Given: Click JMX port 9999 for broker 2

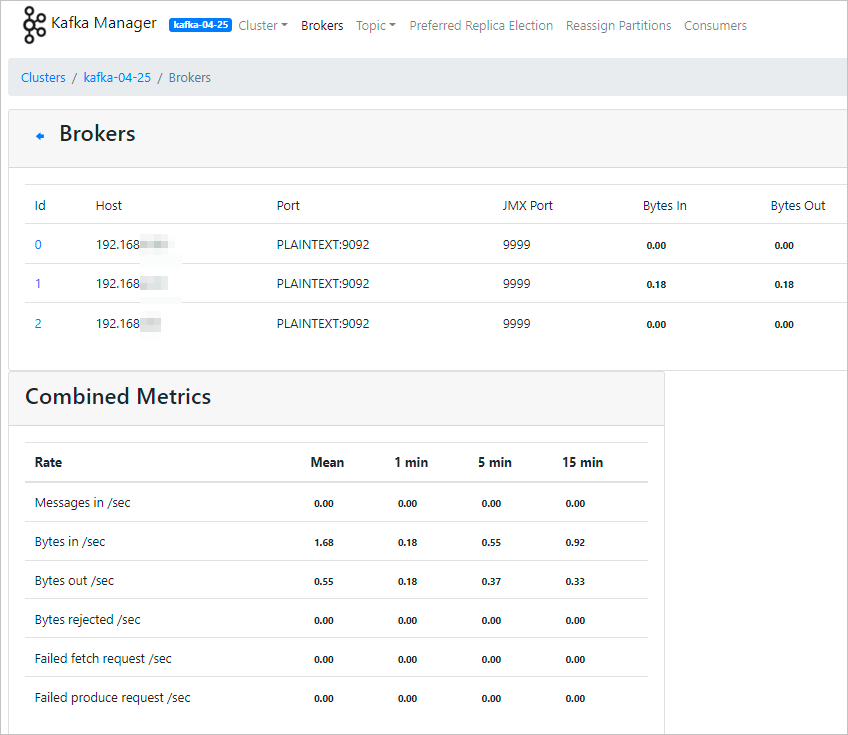Looking at the screenshot, I should tap(516, 323).
